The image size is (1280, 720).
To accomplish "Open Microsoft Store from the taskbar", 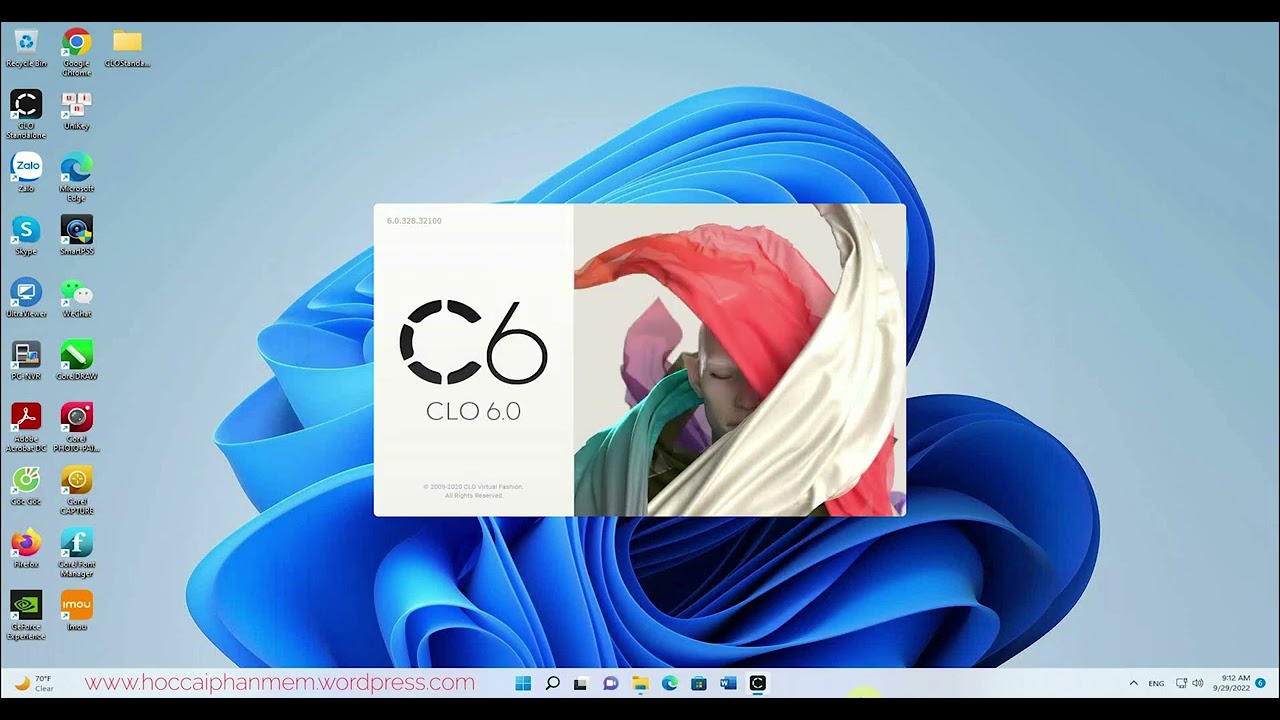I will pos(699,683).
